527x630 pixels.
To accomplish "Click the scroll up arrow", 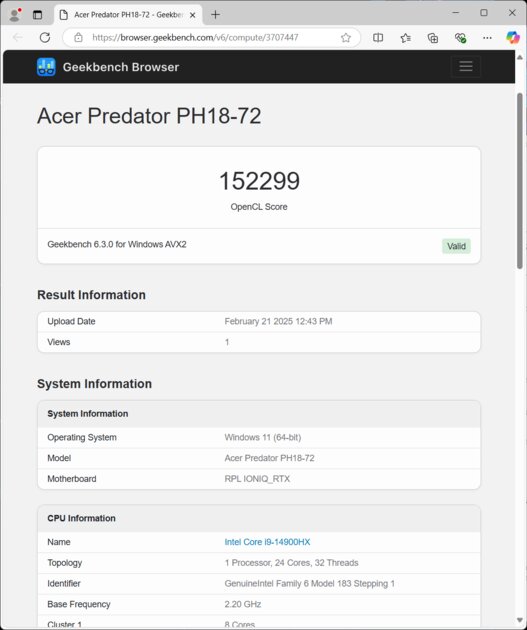I will pos(520,57).
